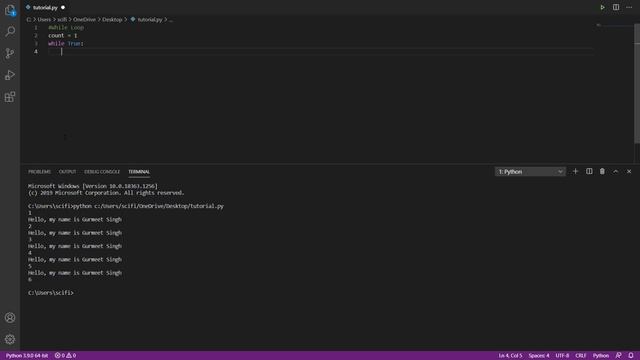
Task: Change encoding via 'UTF-8' status item
Action: click(562, 356)
